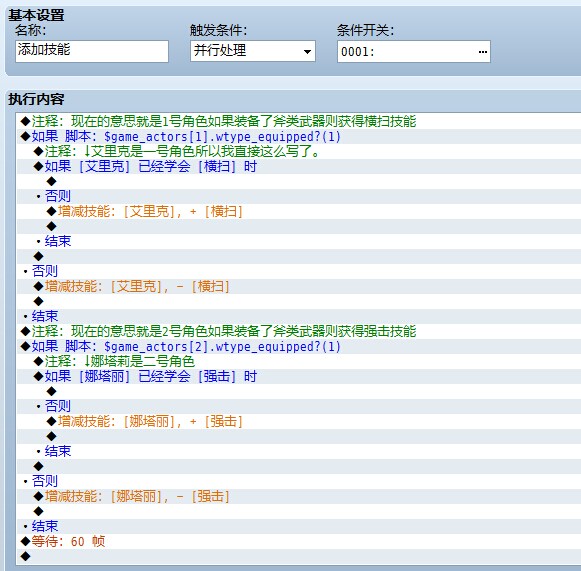The image size is (581, 571).
Task: Select the empty command line below 等待: 60 帧
Action: 299,556
